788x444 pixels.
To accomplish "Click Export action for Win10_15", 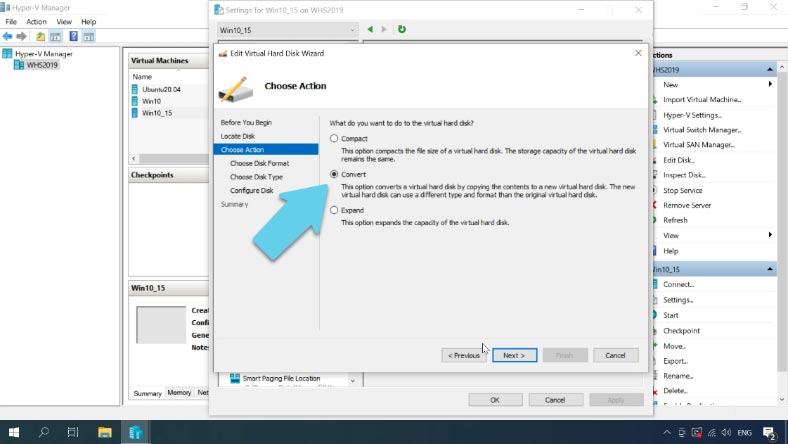I will coord(675,361).
